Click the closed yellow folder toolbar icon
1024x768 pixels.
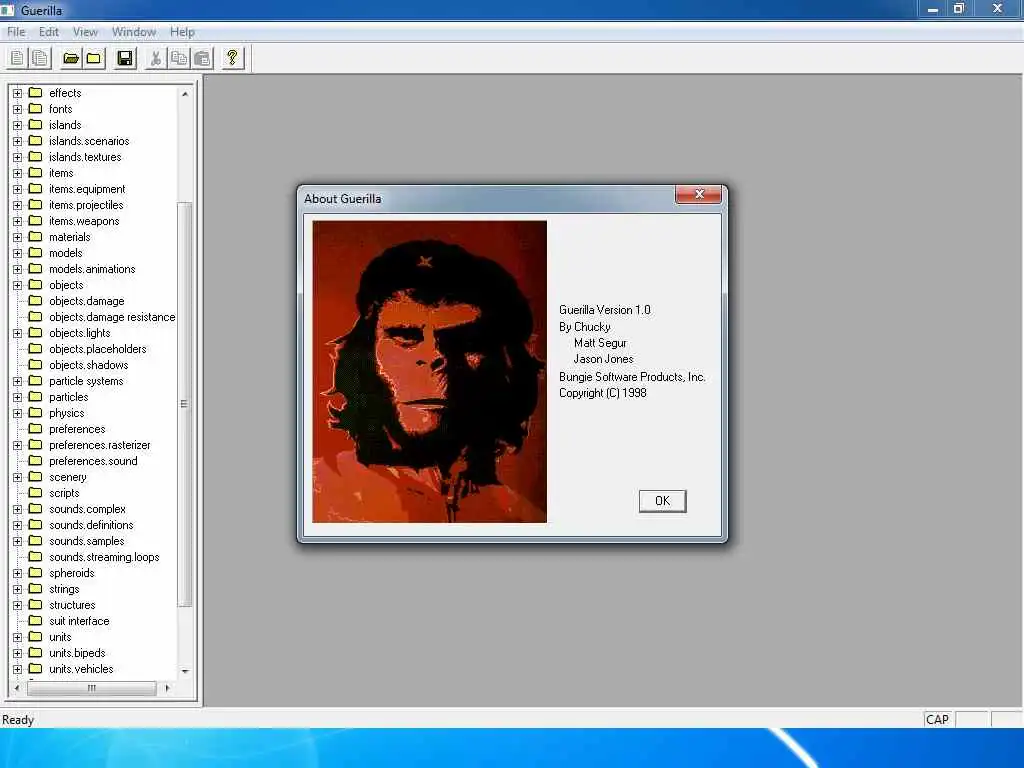point(94,58)
